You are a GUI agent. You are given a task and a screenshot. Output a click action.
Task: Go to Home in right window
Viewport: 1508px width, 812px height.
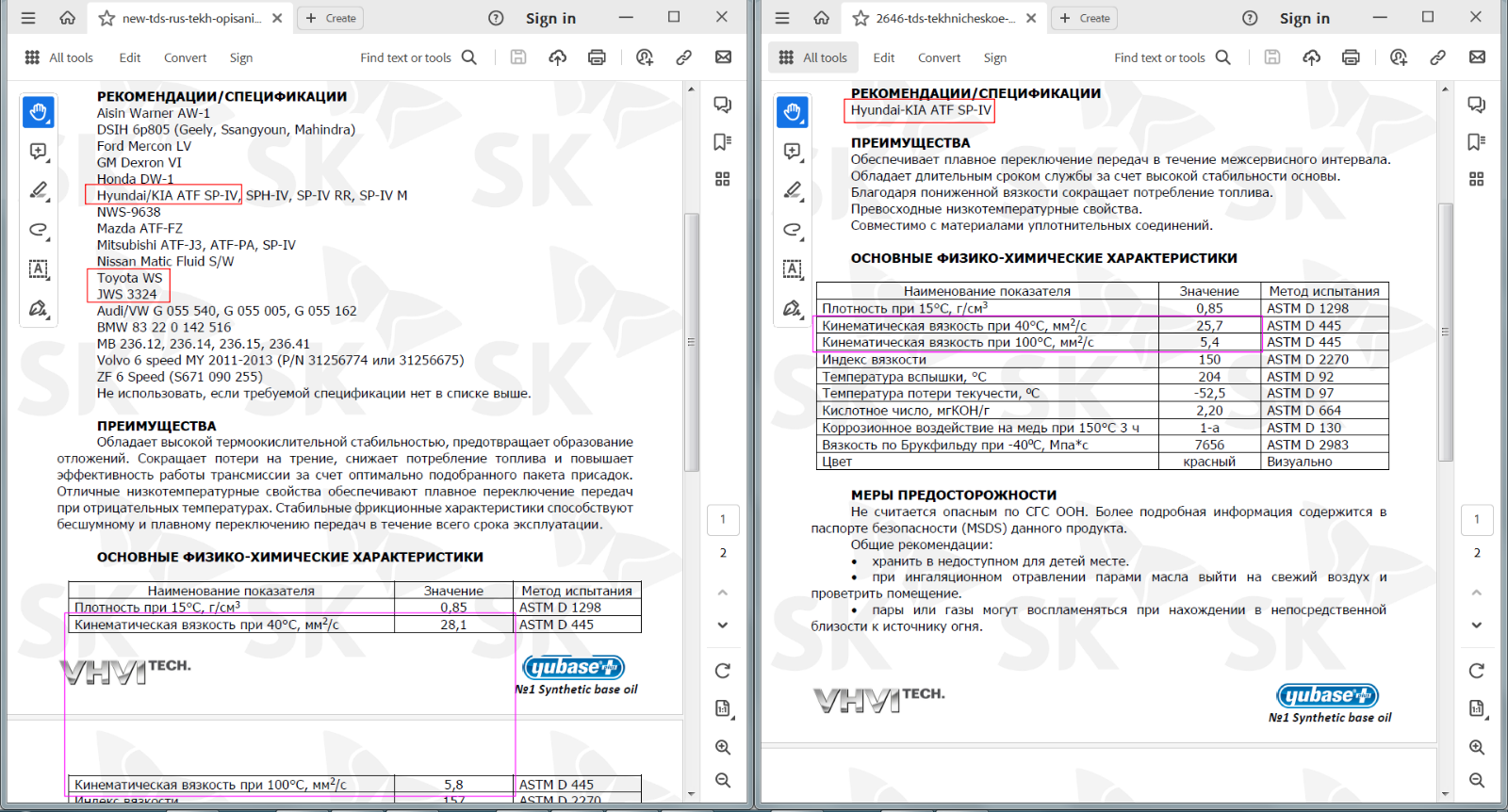point(822,18)
